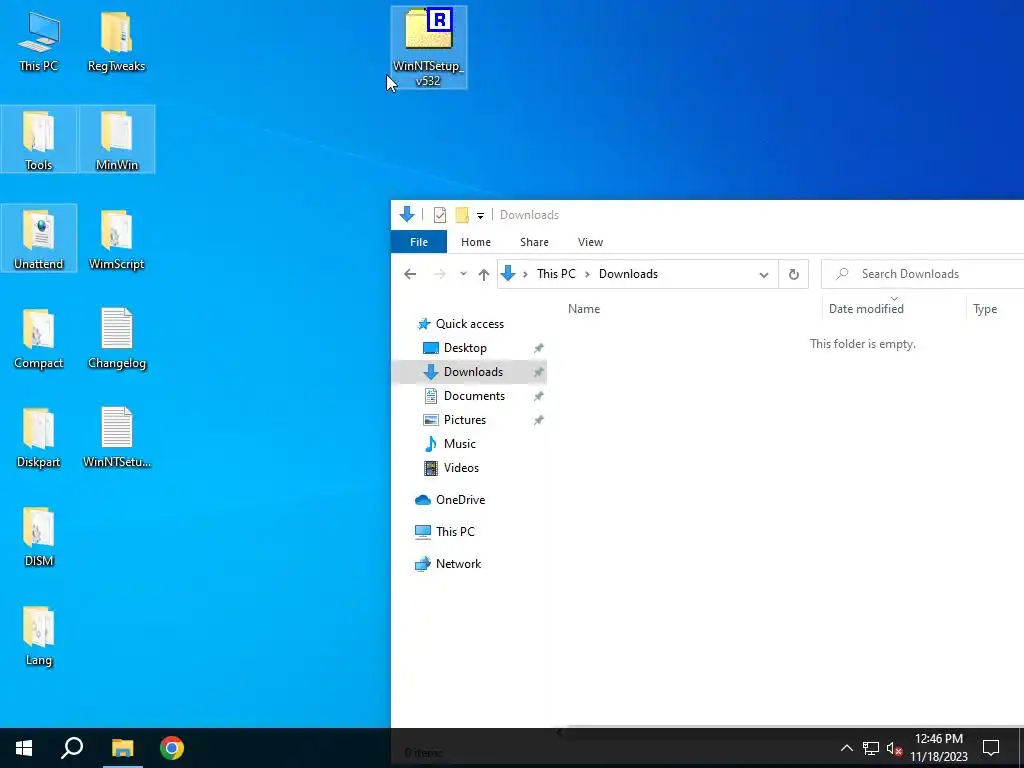Click the New Folder icon in Explorer title bar
The width and height of the screenshot is (1024, 768).
(462, 215)
